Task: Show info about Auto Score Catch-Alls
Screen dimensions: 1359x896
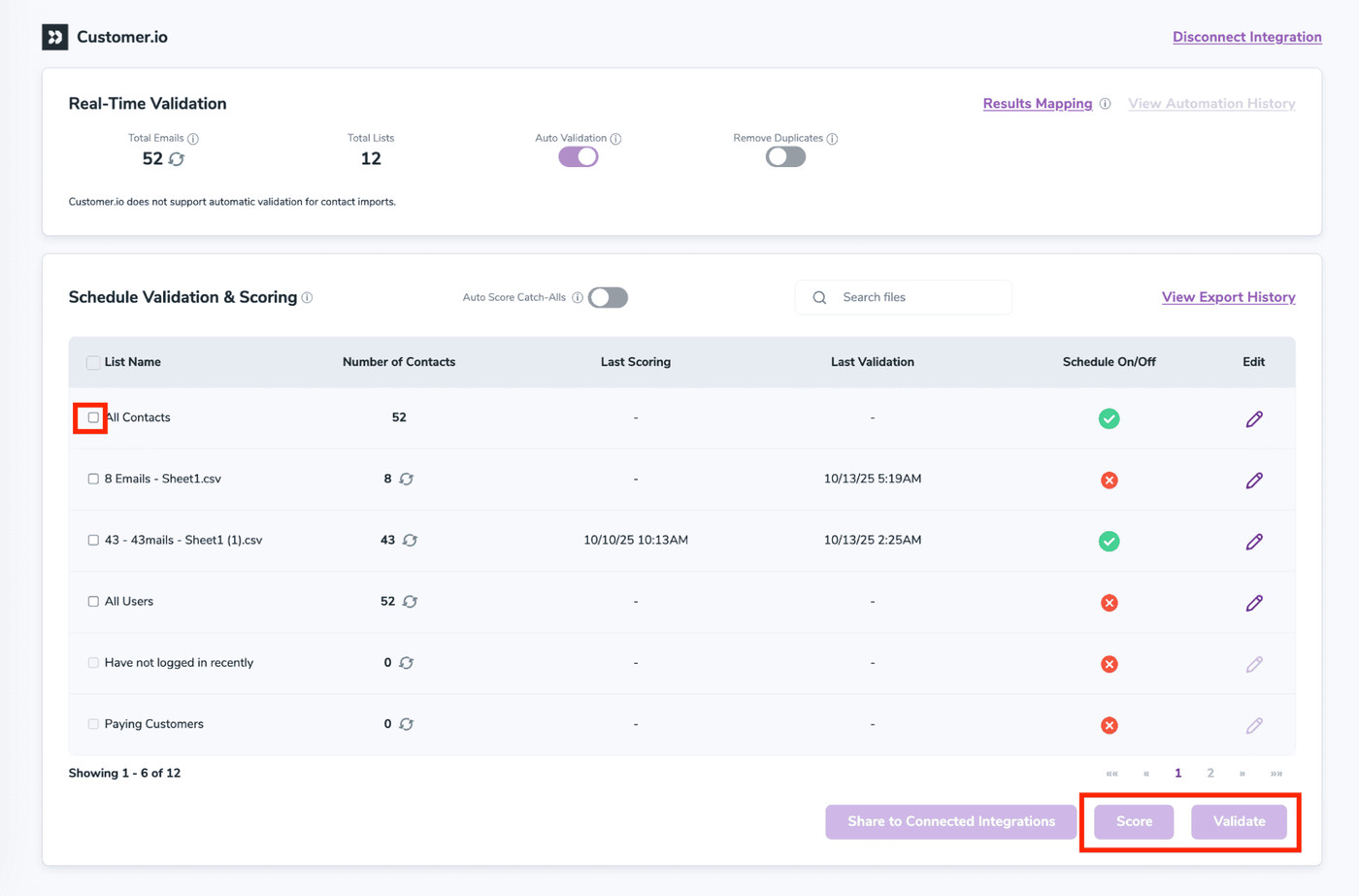Action: pyautogui.click(x=578, y=298)
